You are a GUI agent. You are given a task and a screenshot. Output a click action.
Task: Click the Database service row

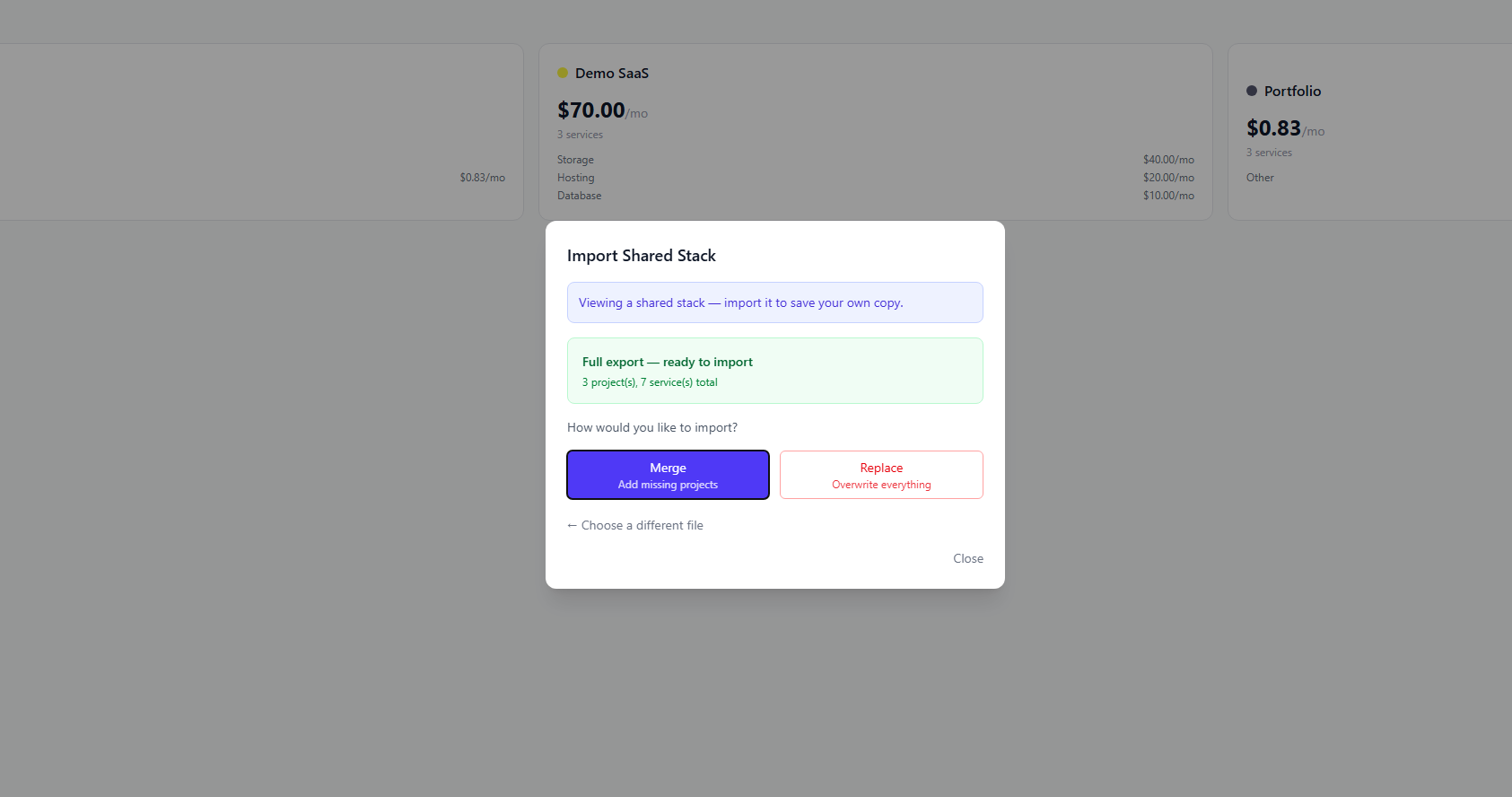(x=579, y=195)
